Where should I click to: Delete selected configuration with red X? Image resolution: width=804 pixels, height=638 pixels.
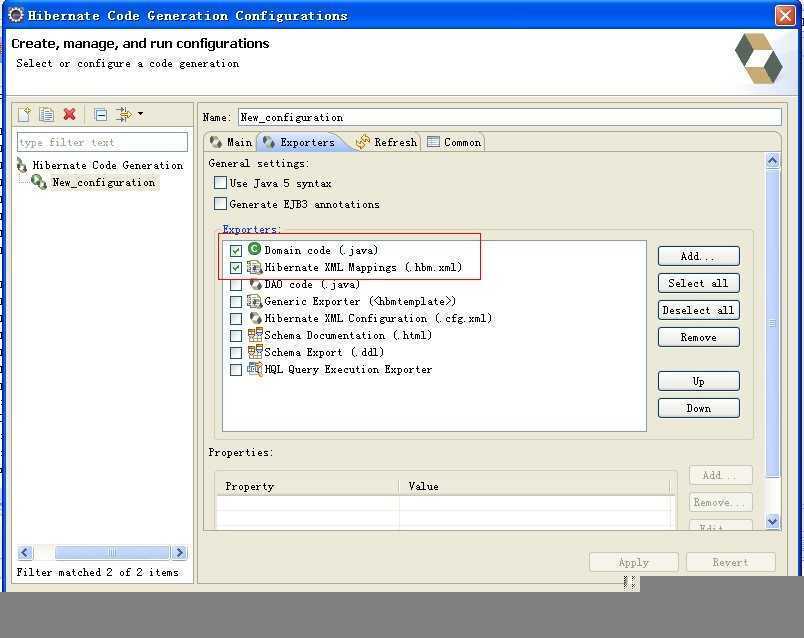pyautogui.click(x=70, y=114)
